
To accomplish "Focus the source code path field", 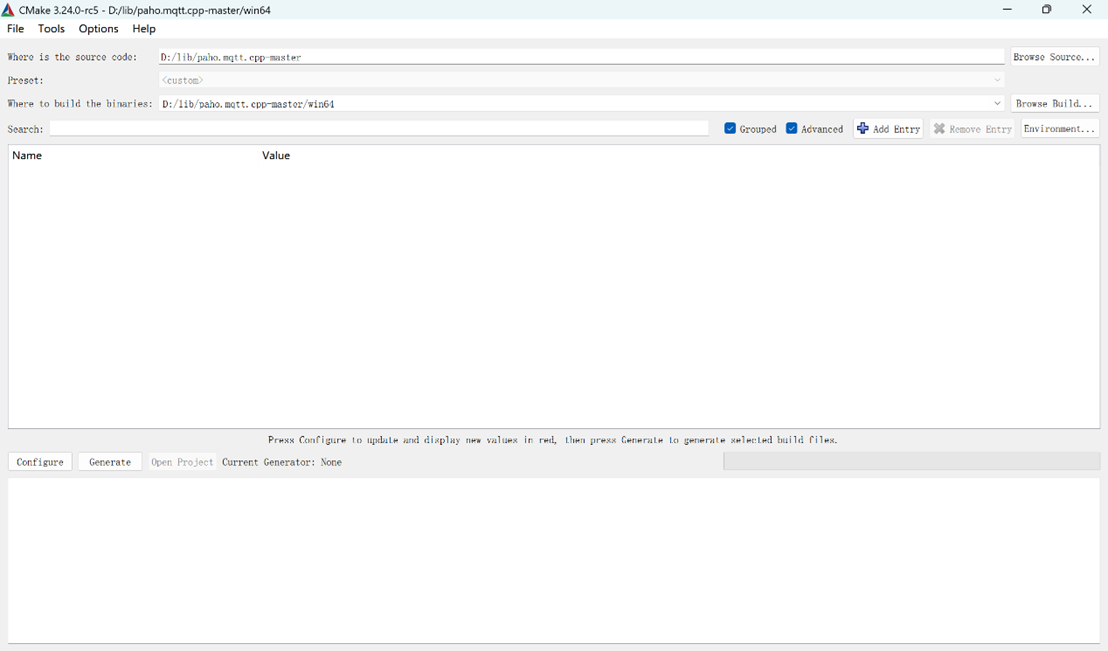I will pyautogui.click(x=581, y=57).
